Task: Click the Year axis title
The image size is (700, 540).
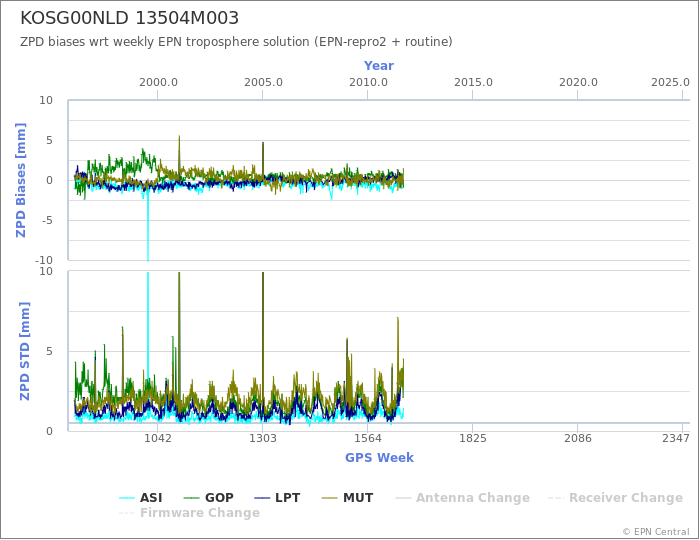Action: click(379, 66)
